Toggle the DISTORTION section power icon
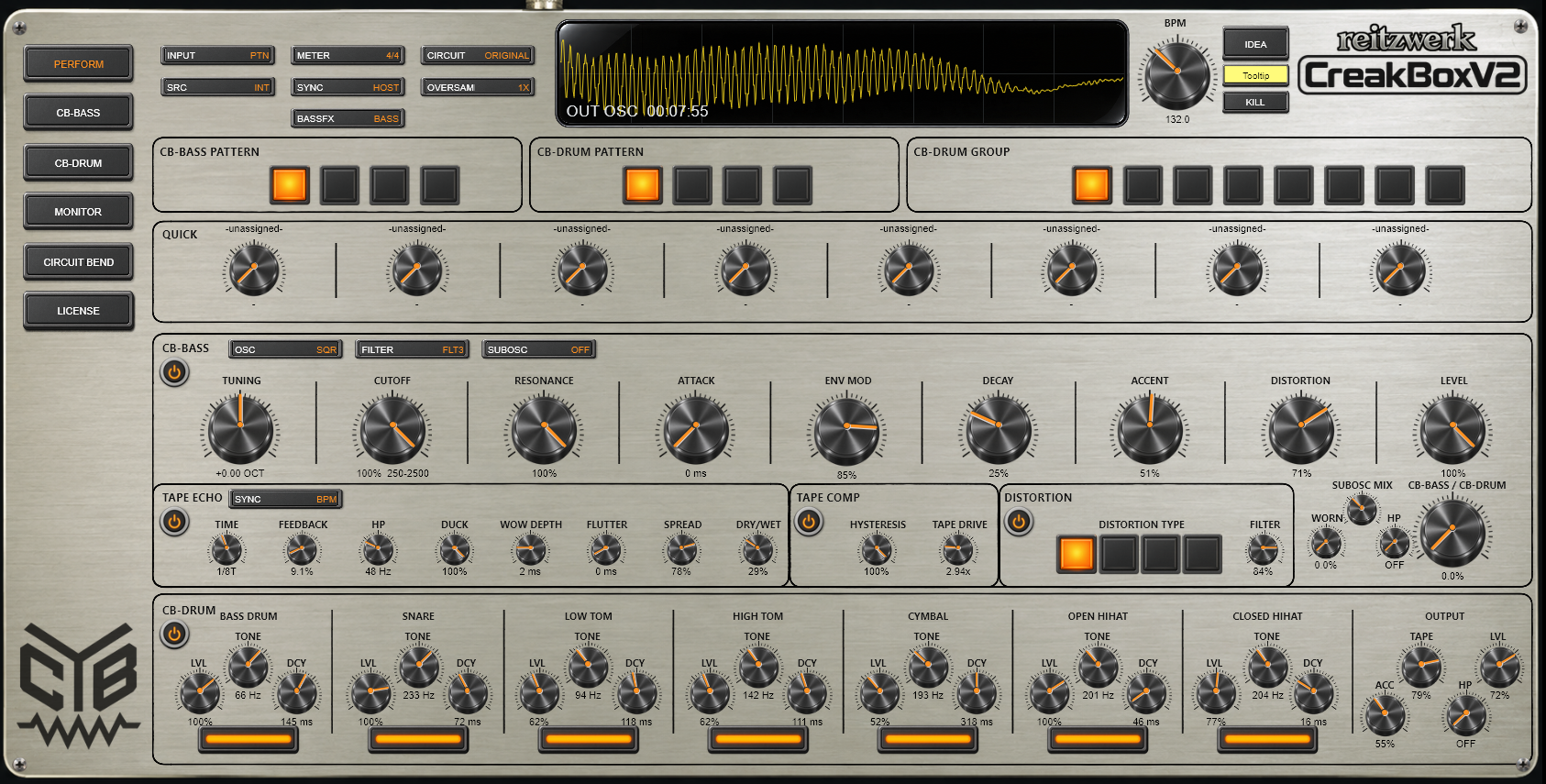 pos(1019,522)
